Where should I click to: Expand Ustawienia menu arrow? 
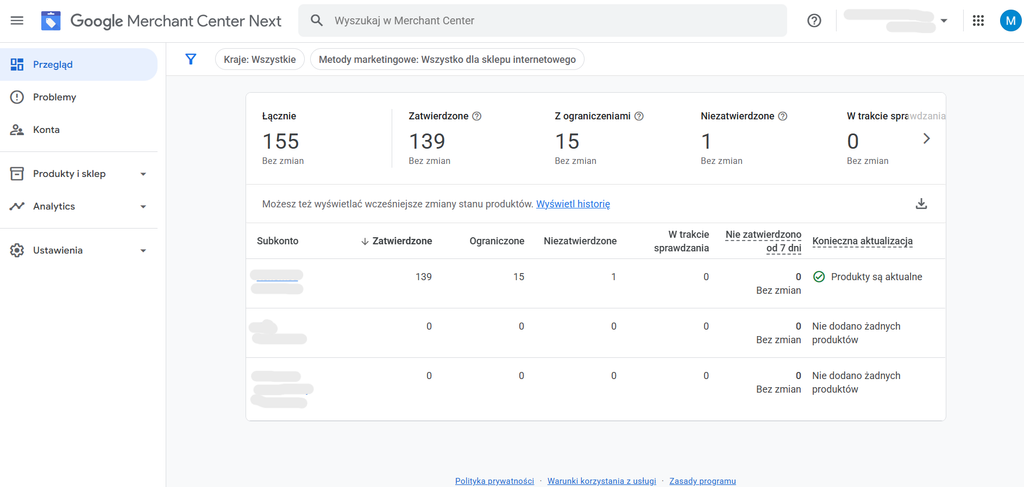(144, 251)
